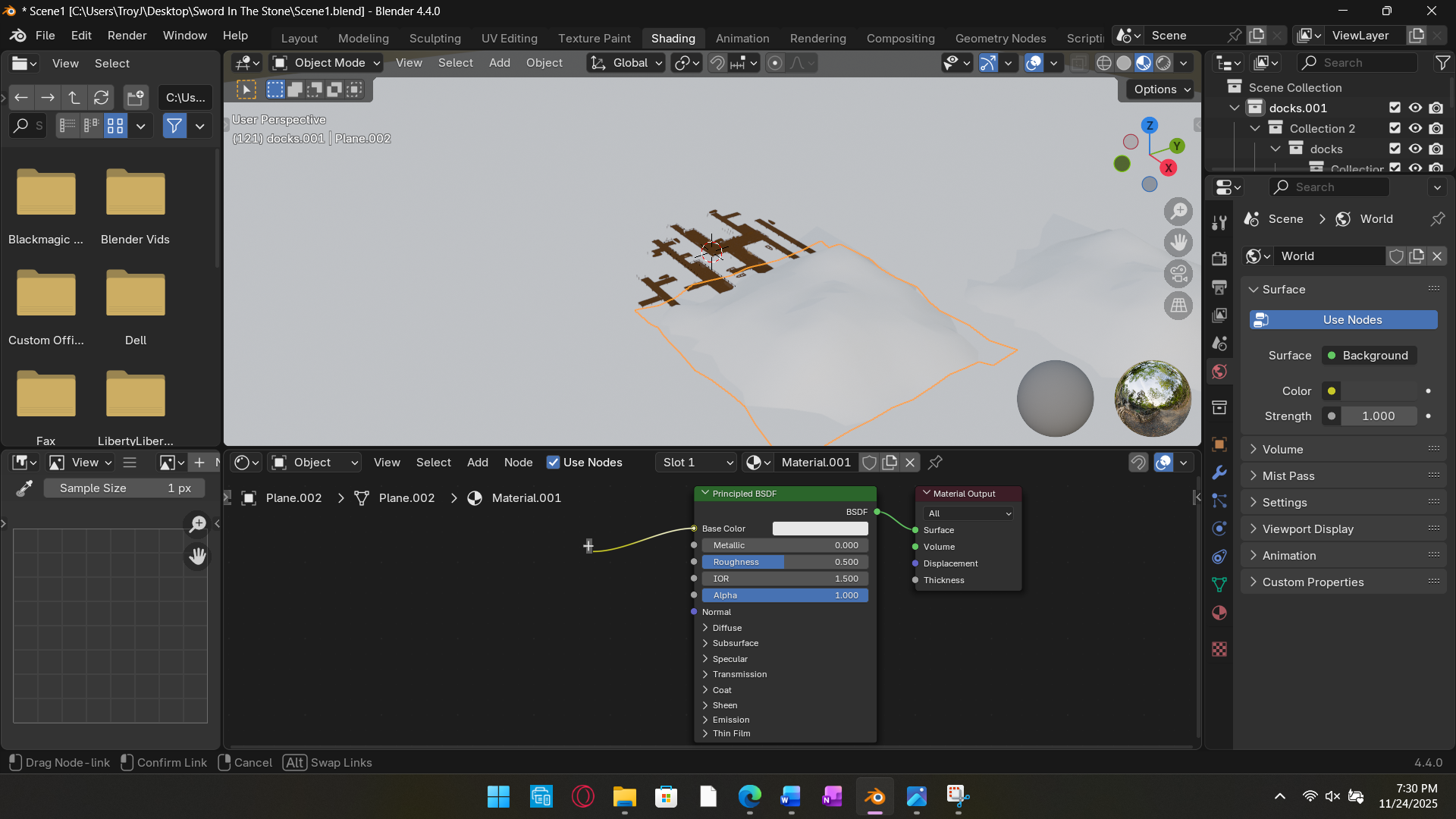Open Object Mode dropdown
1456x819 pixels.
pos(326,63)
